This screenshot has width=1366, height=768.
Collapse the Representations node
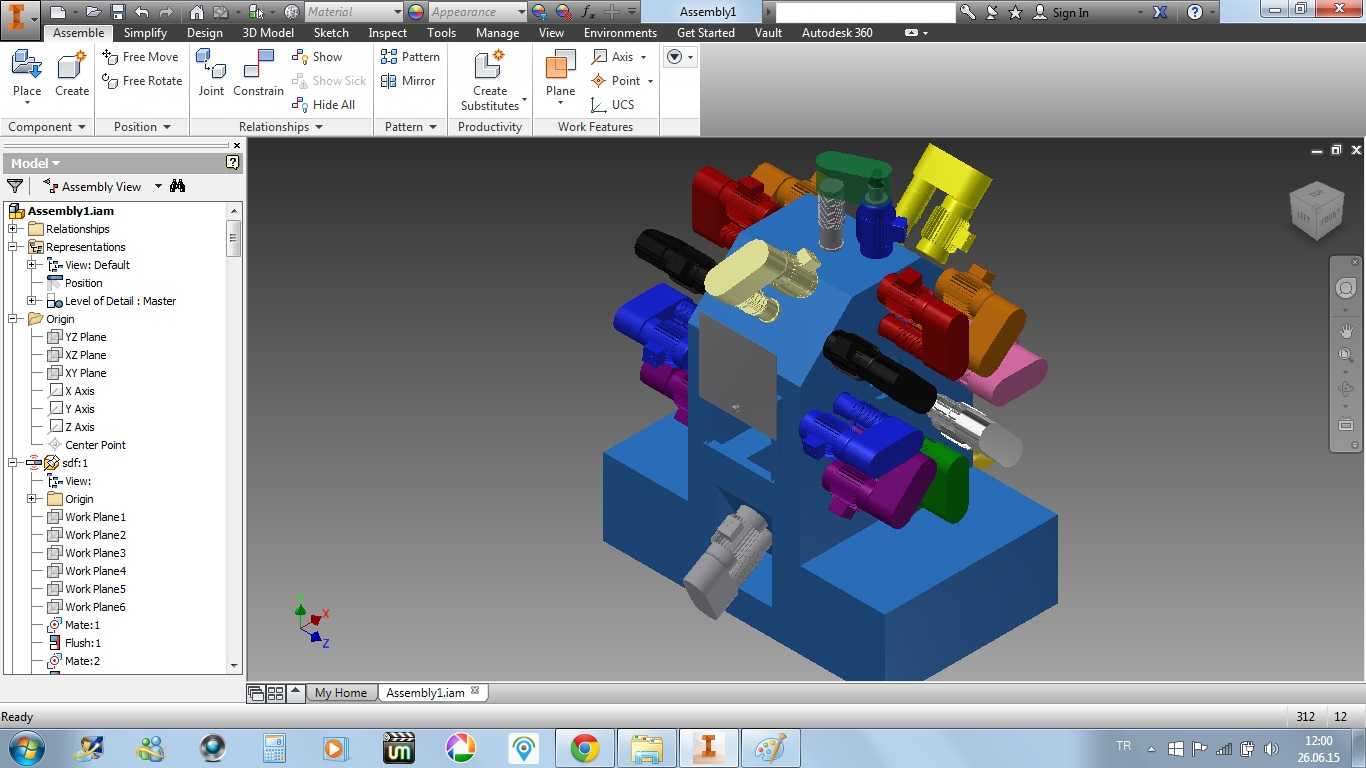tap(13, 247)
